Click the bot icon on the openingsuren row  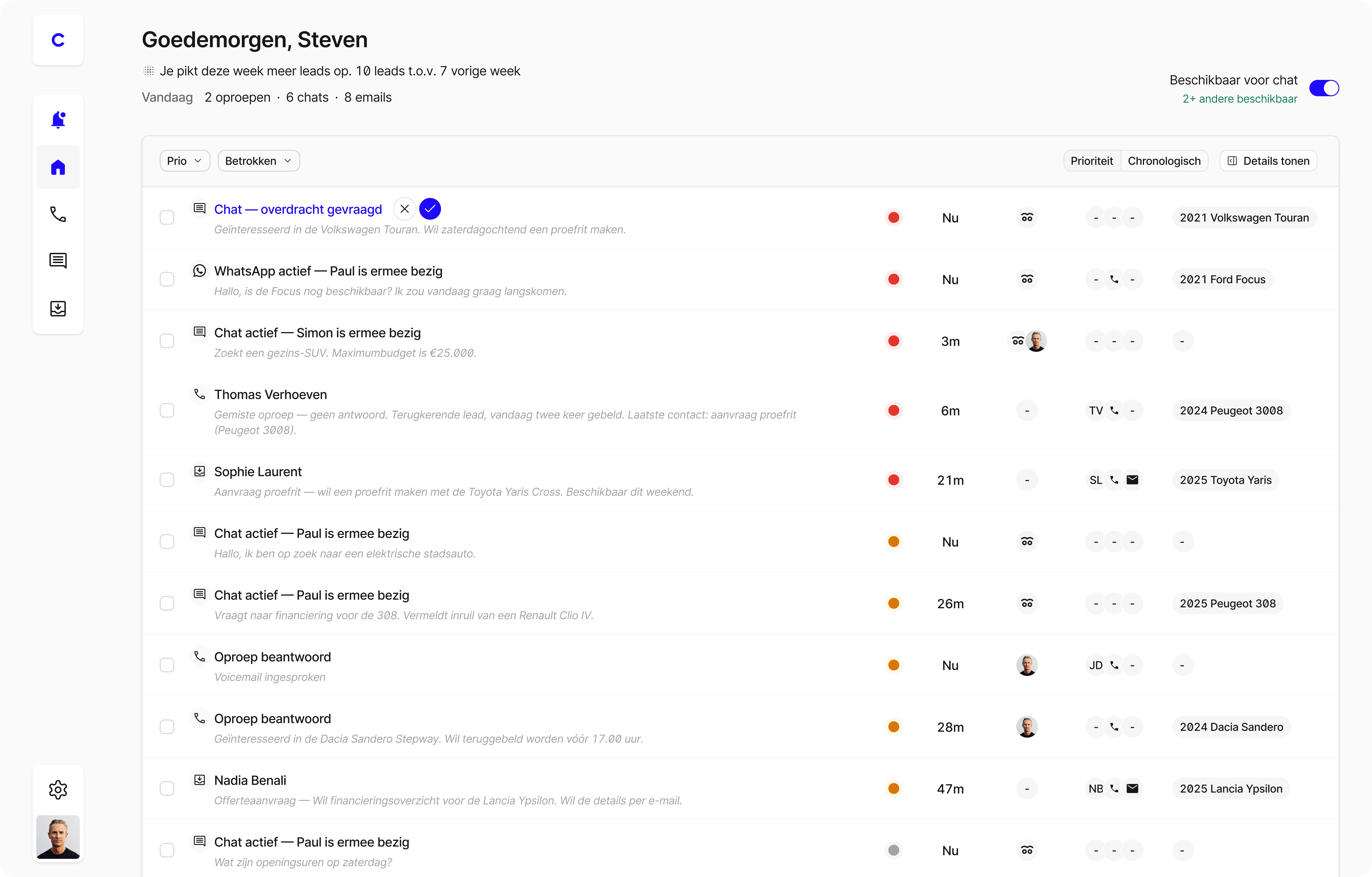[1027, 850]
